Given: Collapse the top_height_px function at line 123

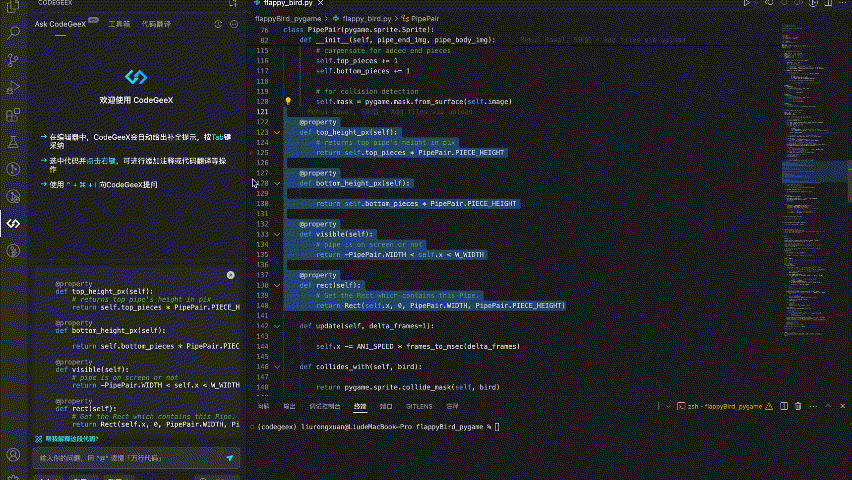Looking at the screenshot, I should coord(277,132).
